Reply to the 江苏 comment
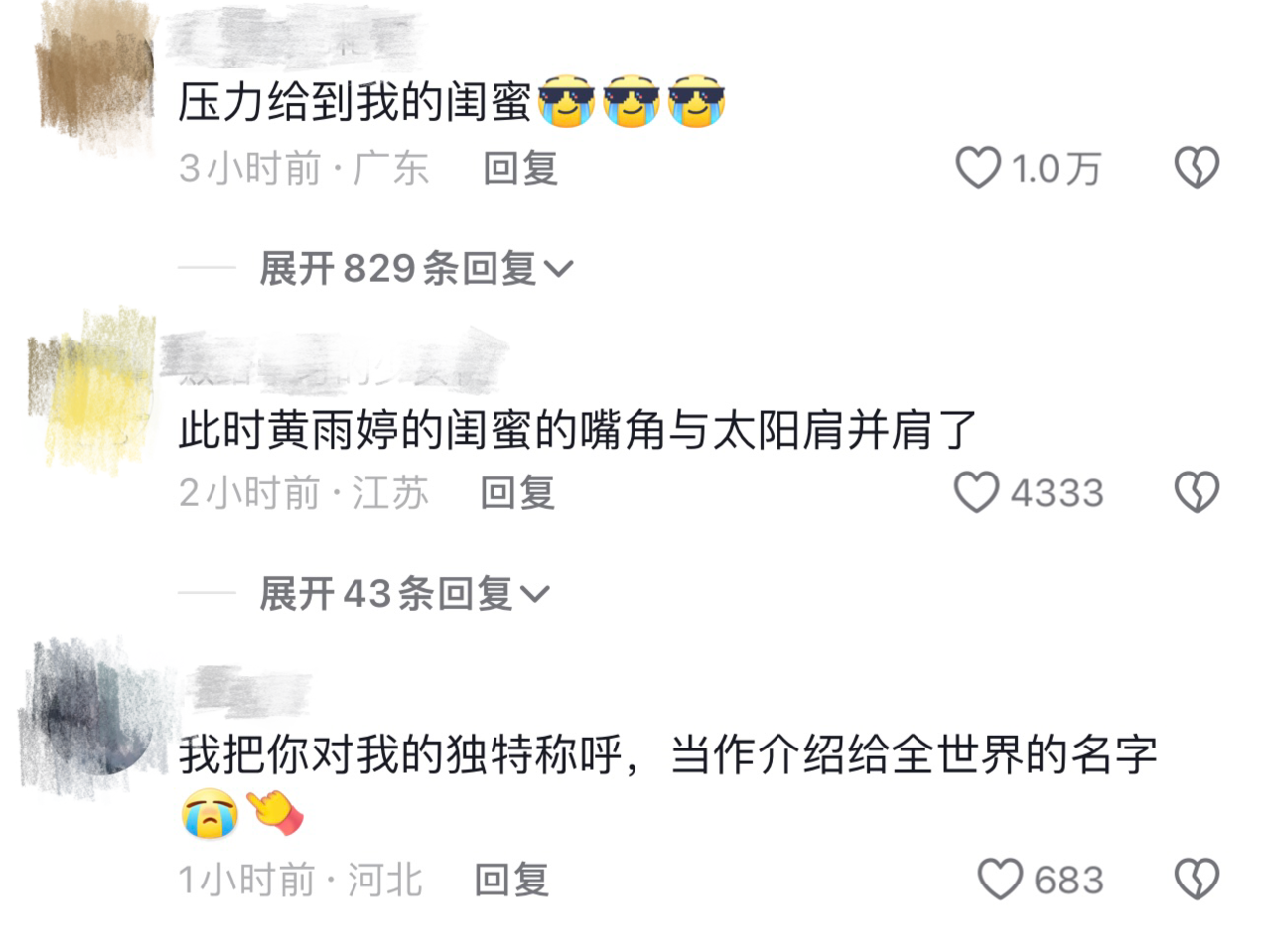The width and height of the screenshot is (1271, 952). tap(517, 492)
